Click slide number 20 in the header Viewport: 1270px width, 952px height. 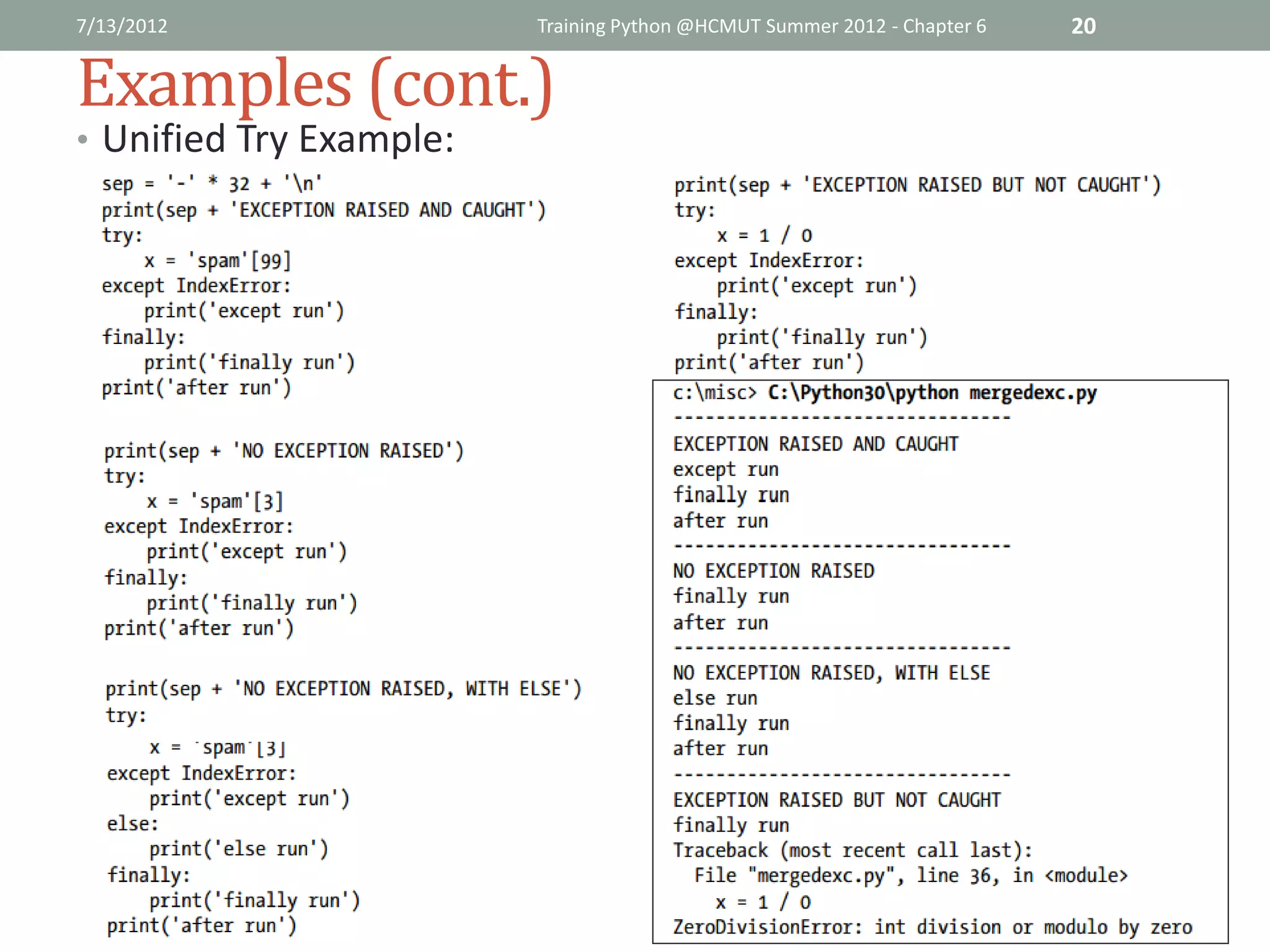[x=1083, y=26]
